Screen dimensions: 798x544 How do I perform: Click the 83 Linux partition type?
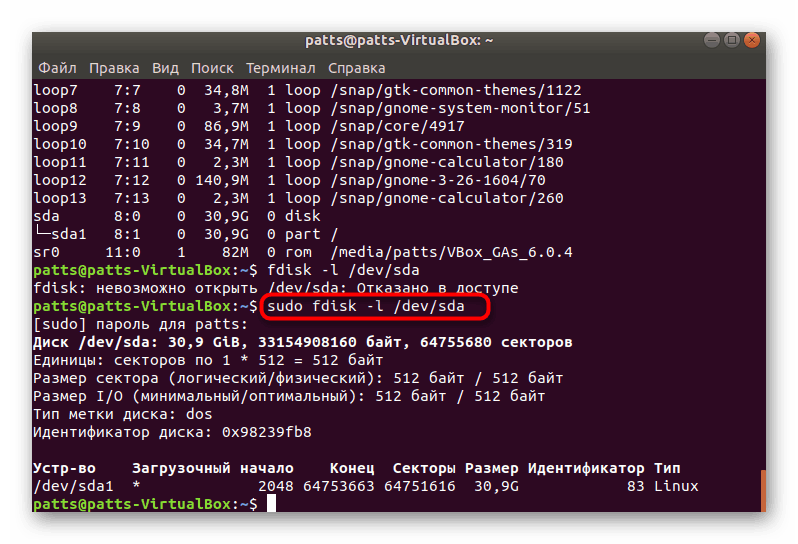[662, 486]
